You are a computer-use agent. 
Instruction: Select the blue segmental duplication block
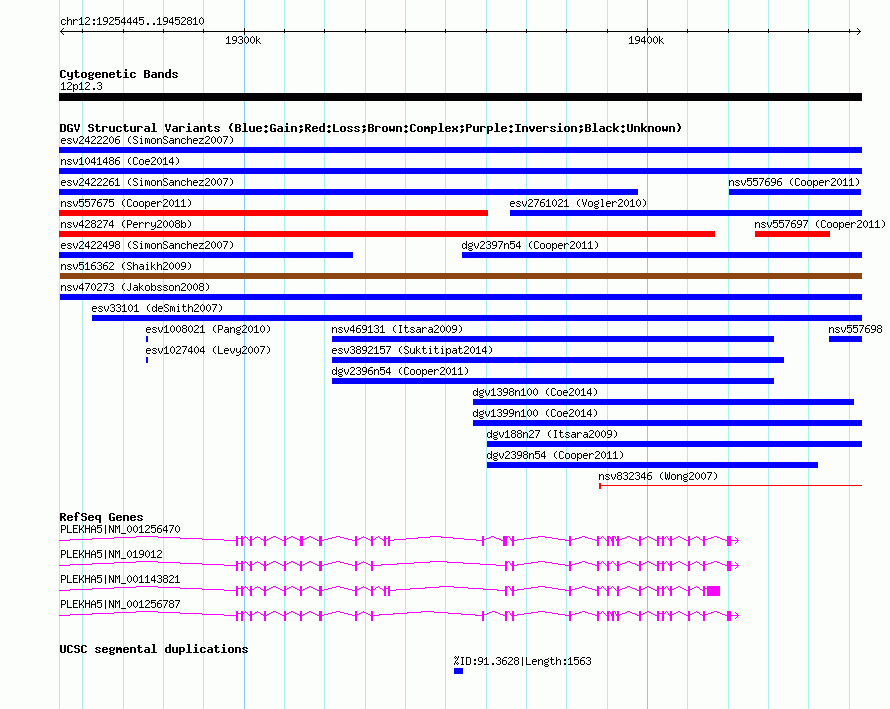click(x=459, y=671)
